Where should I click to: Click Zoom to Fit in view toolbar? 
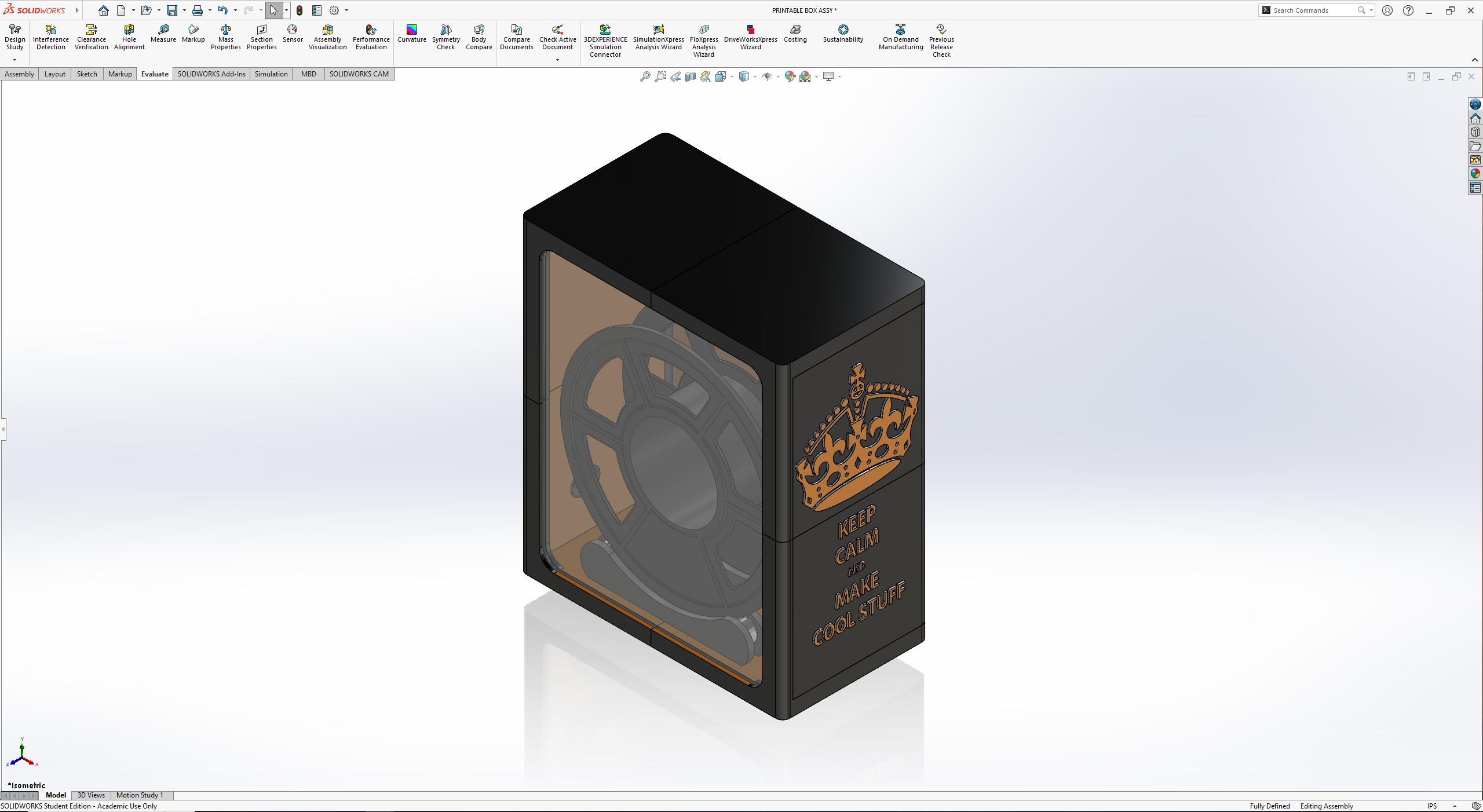click(645, 76)
